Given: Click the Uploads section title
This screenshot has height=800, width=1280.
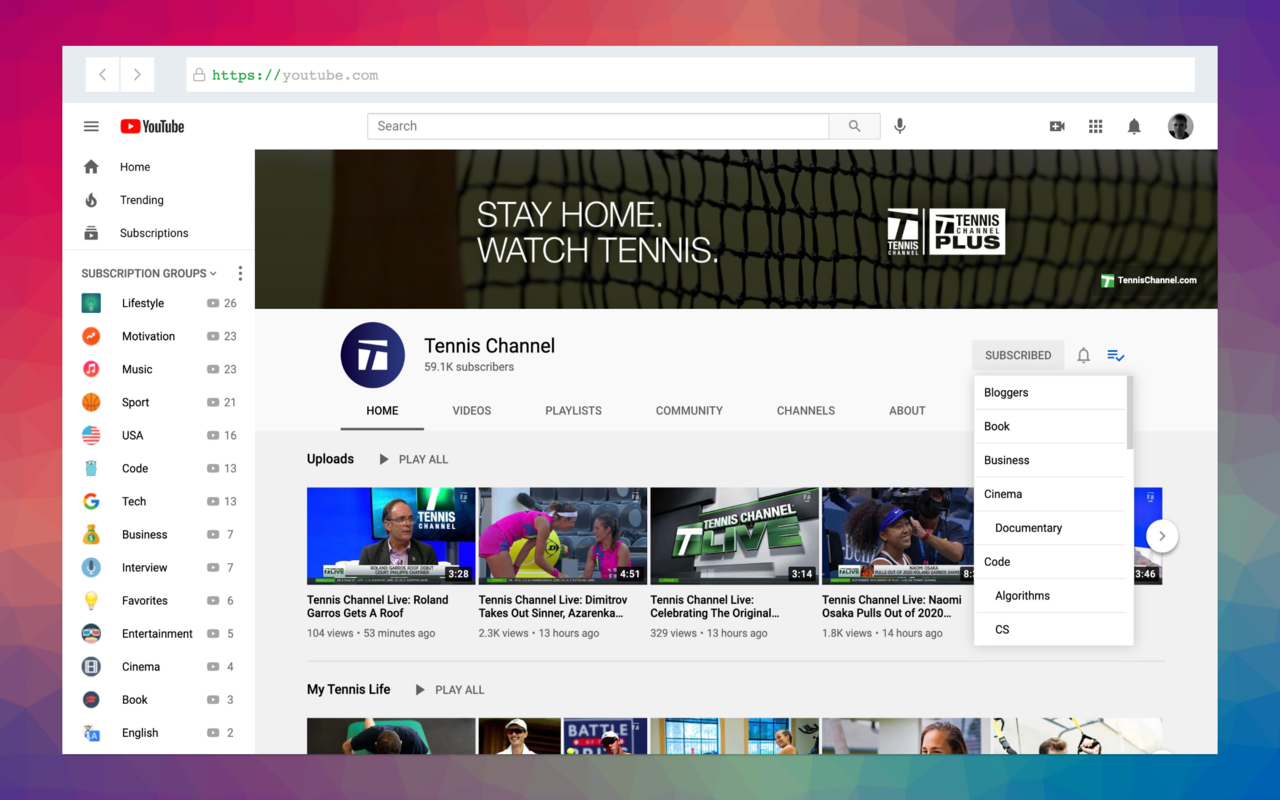Looking at the screenshot, I should (x=330, y=459).
